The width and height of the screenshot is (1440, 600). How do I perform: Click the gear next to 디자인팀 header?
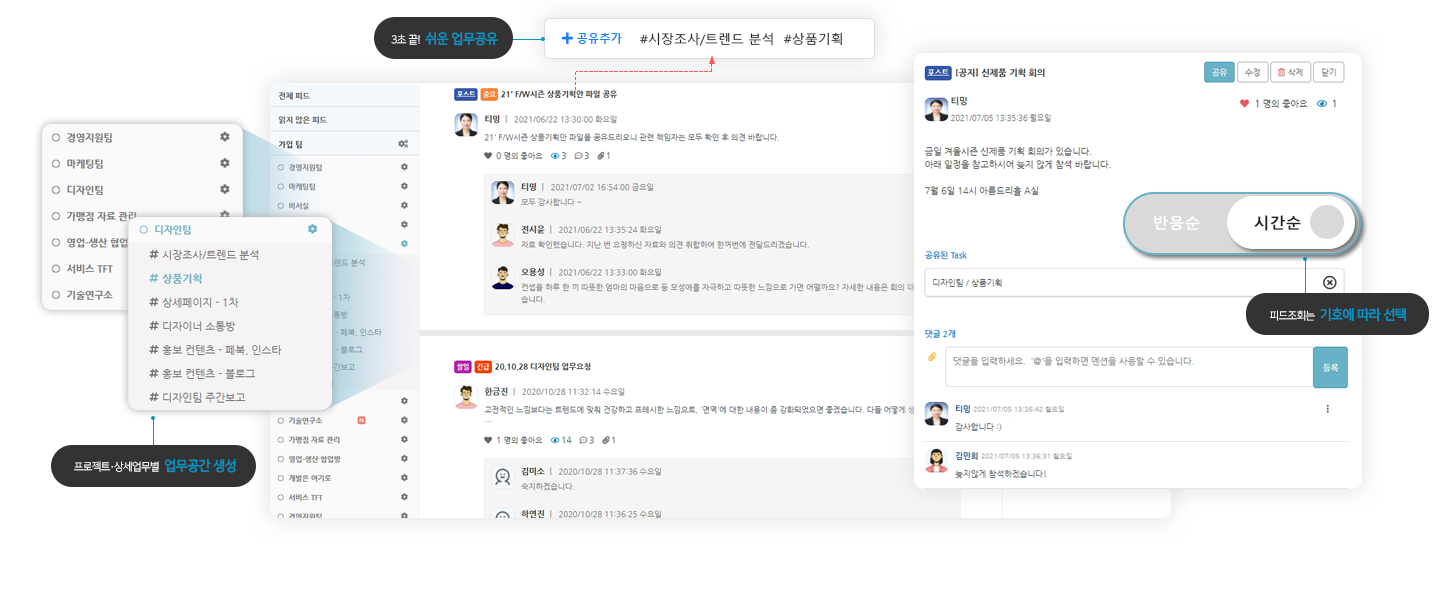click(313, 229)
